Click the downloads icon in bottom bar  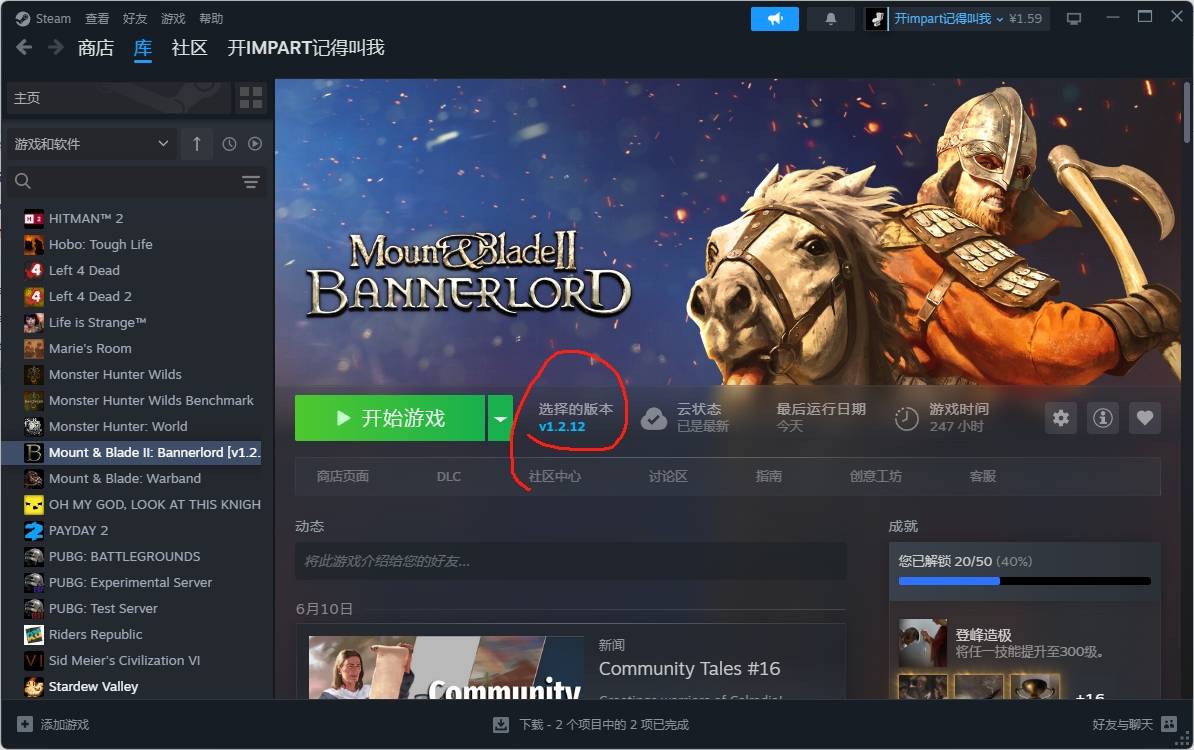click(501, 724)
